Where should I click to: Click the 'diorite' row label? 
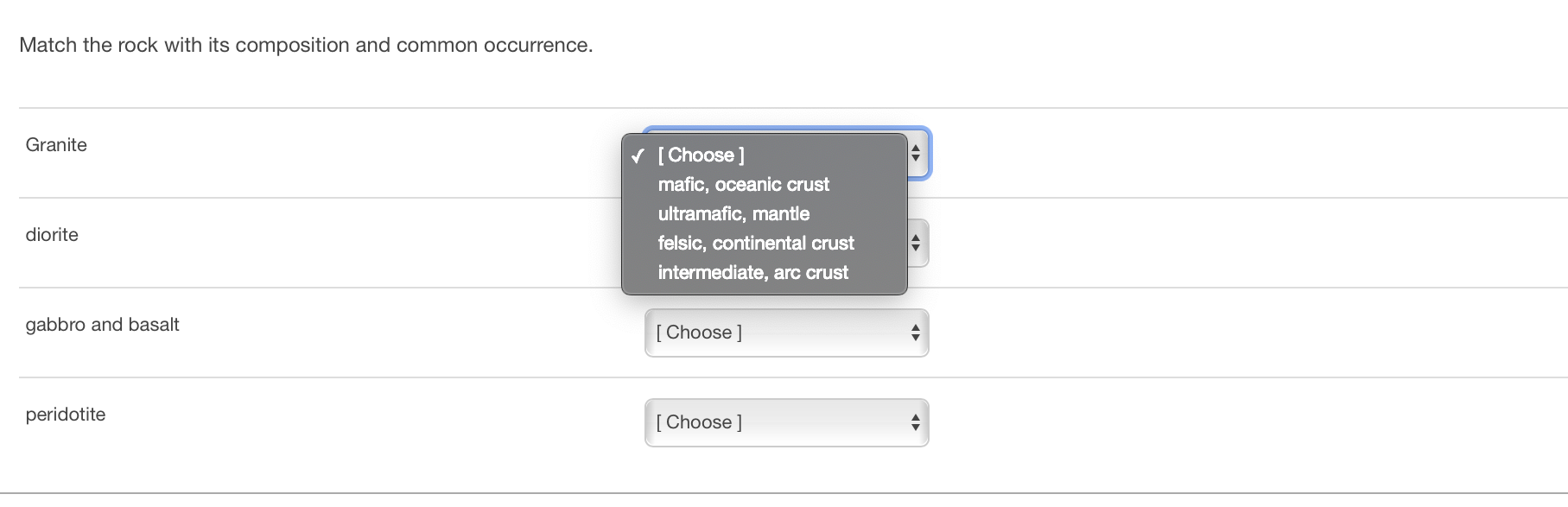[x=52, y=235]
